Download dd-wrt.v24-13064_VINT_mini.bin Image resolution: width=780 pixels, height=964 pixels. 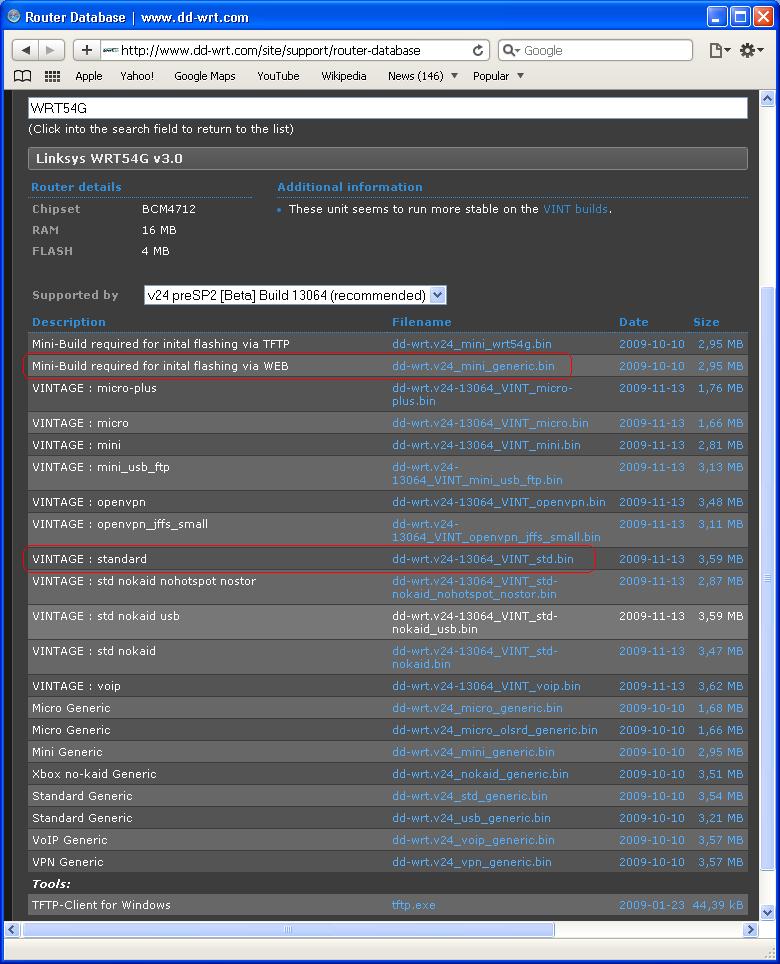click(x=486, y=445)
